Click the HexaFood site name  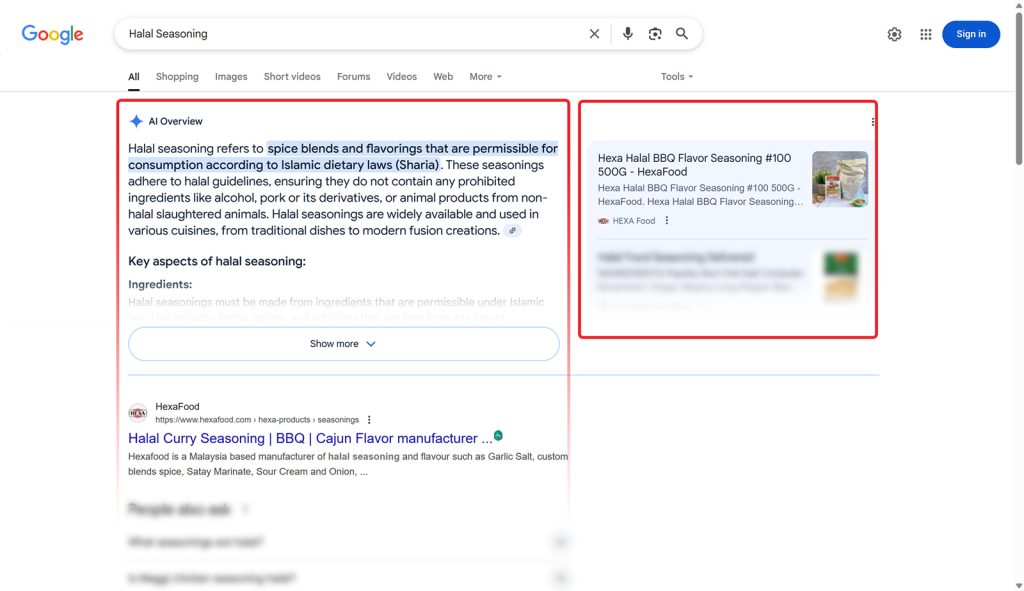[x=177, y=406]
